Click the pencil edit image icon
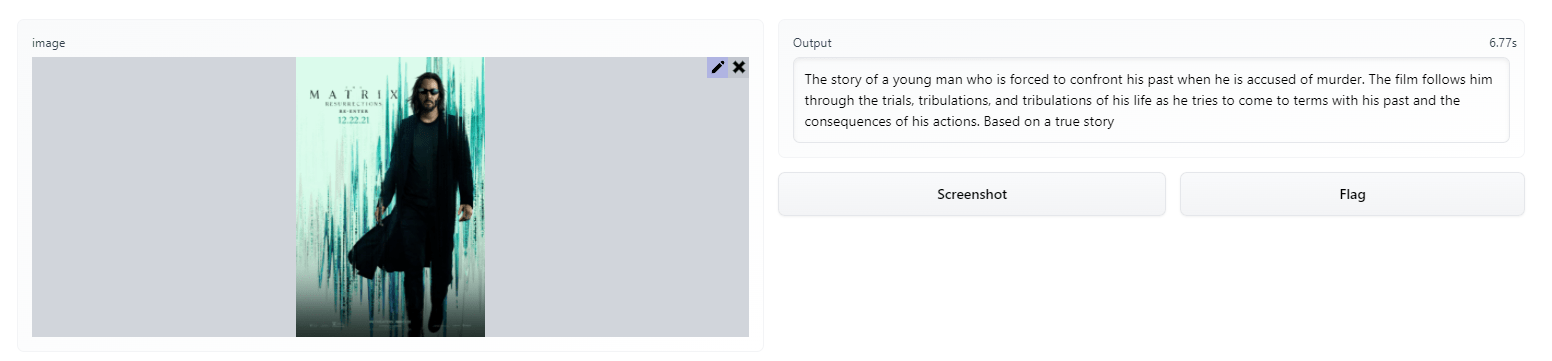This screenshot has height=361, width=1552. pos(718,67)
